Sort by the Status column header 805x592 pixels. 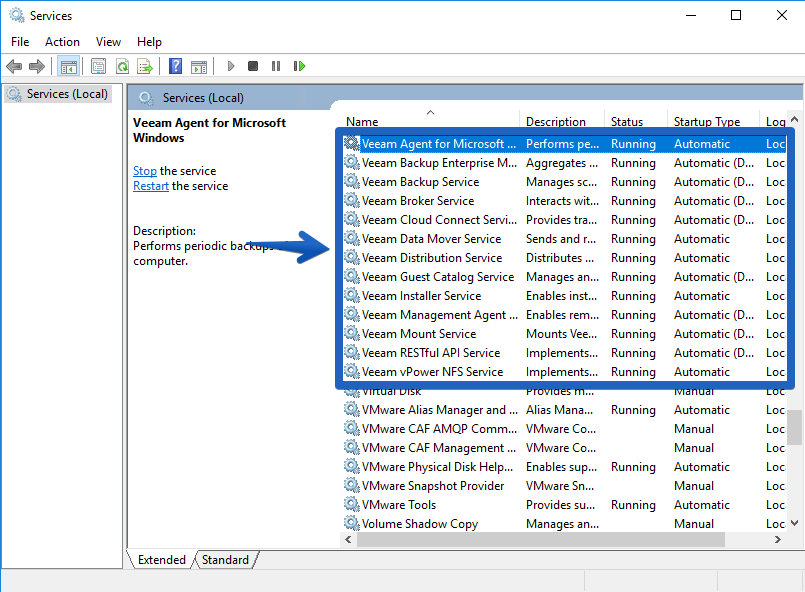(627, 122)
